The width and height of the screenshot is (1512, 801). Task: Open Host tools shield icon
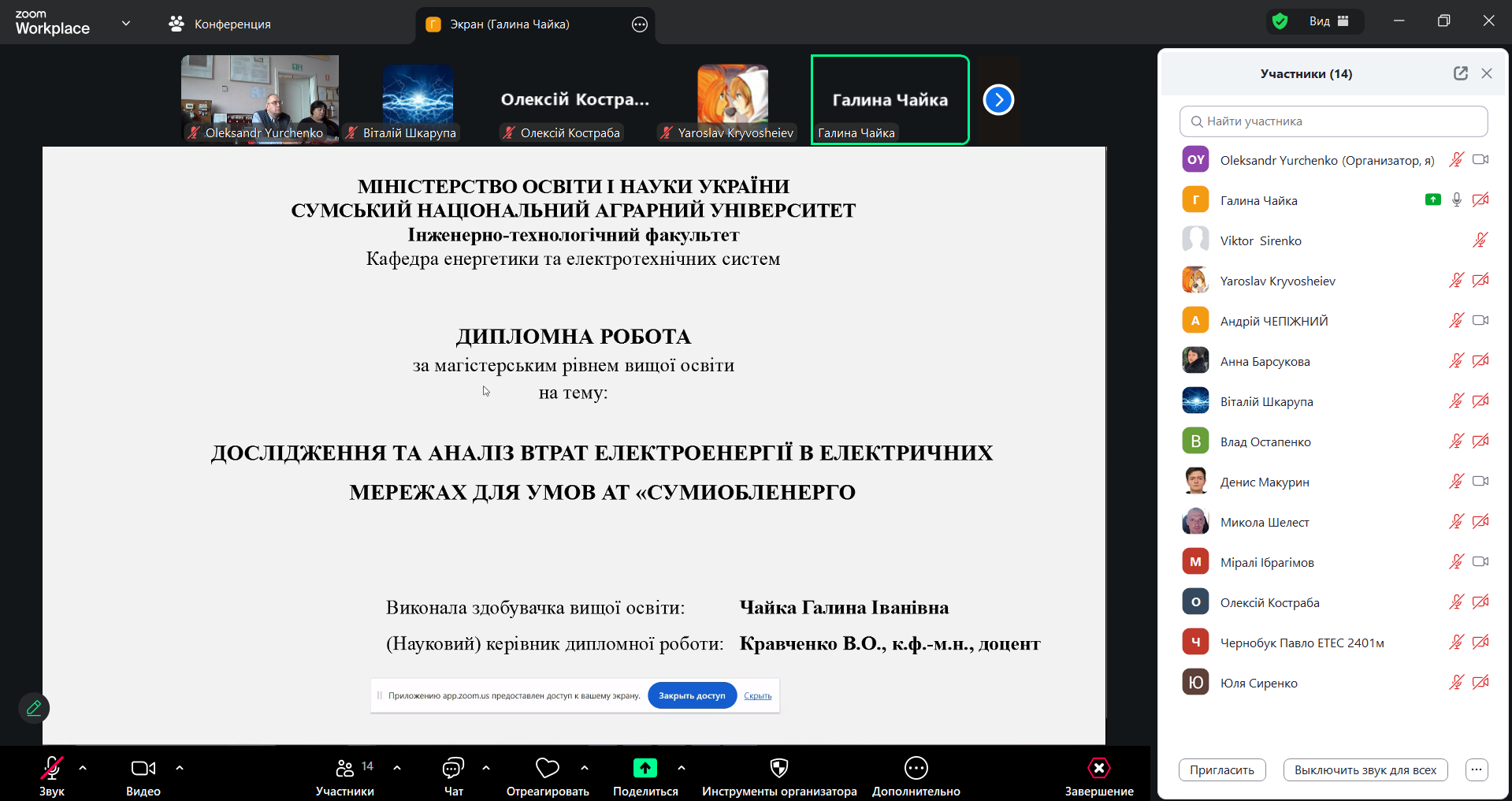(778, 769)
